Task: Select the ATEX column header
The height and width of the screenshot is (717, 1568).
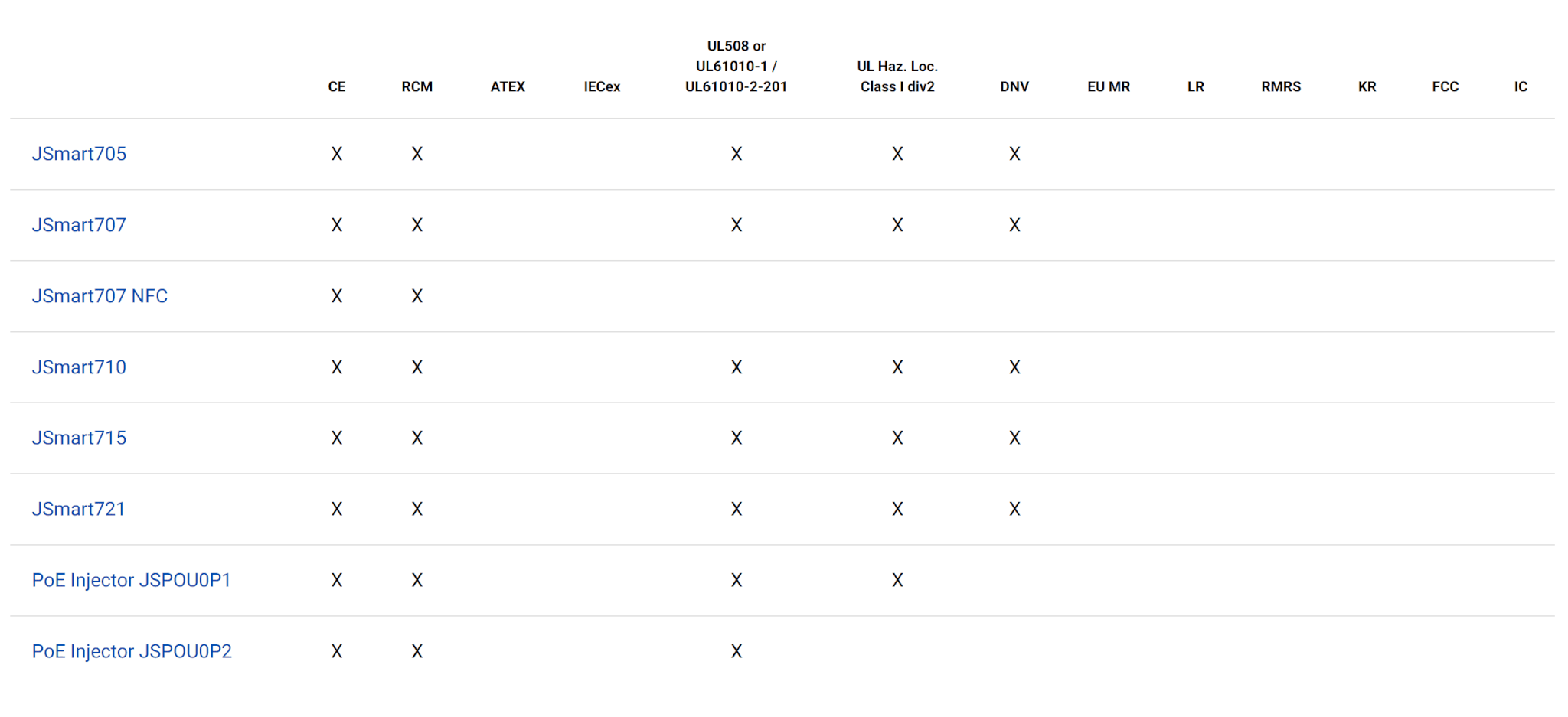Action: point(508,86)
